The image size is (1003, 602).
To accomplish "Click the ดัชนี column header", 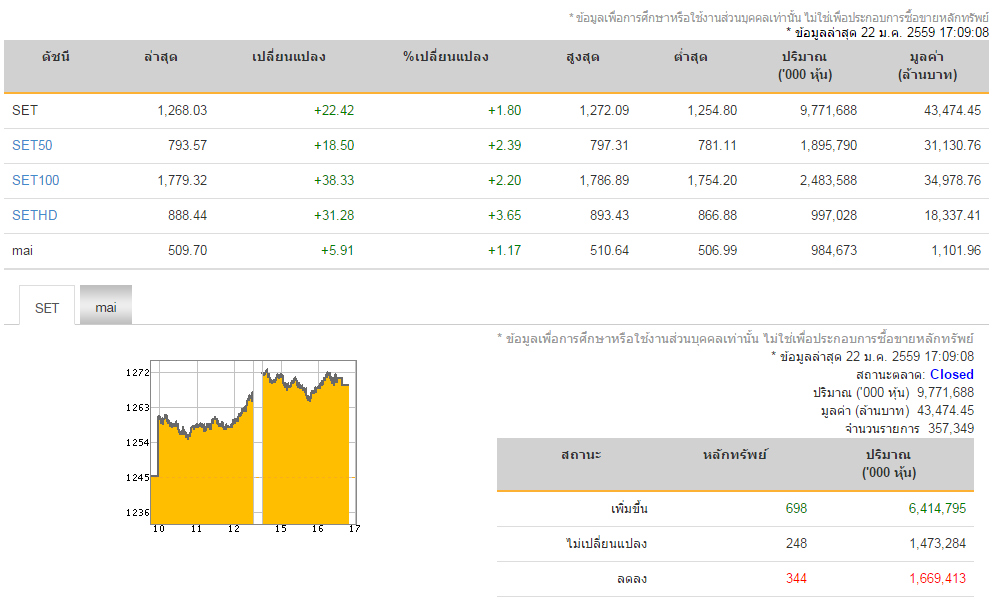I will point(56,57).
